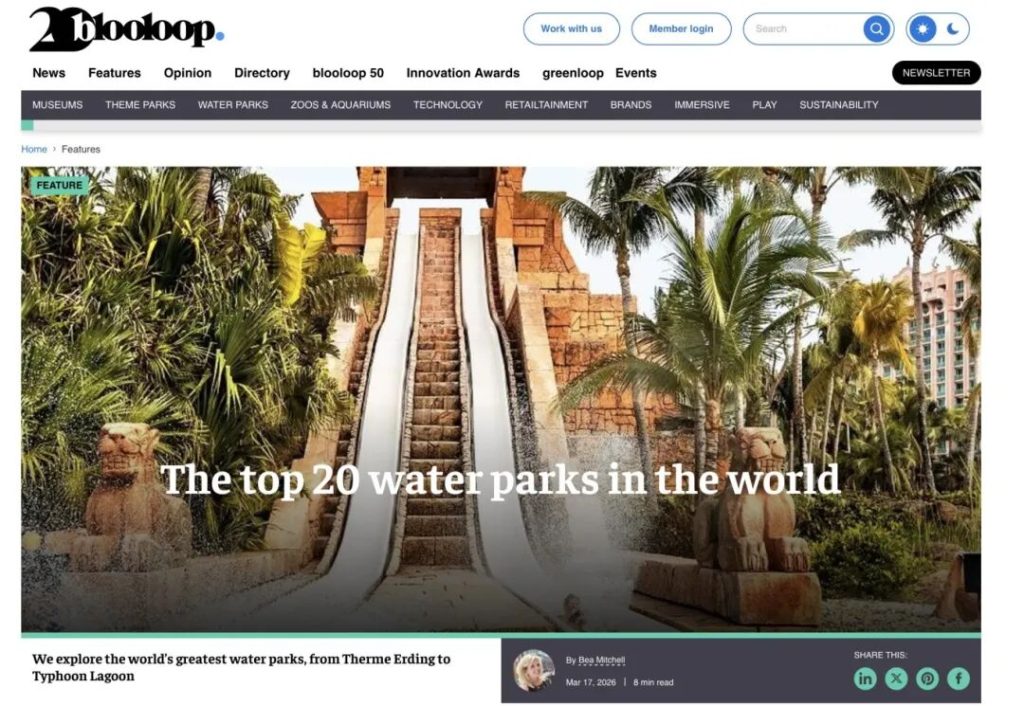Share article on Pinterest
This screenshot has height=706, width=1024.
[x=927, y=679]
